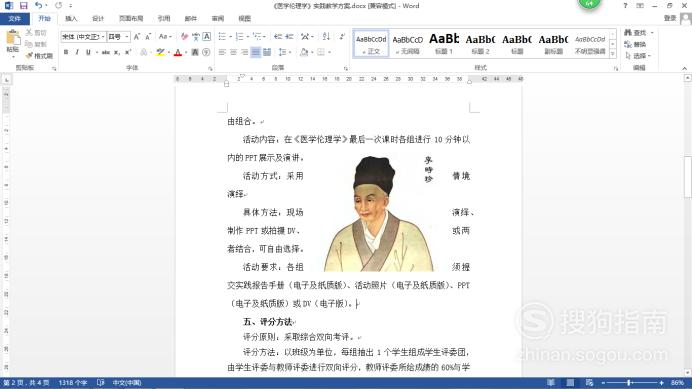Click the Increase Indent icon
This screenshot has height=389, width=692.
[x=289, y=37]
